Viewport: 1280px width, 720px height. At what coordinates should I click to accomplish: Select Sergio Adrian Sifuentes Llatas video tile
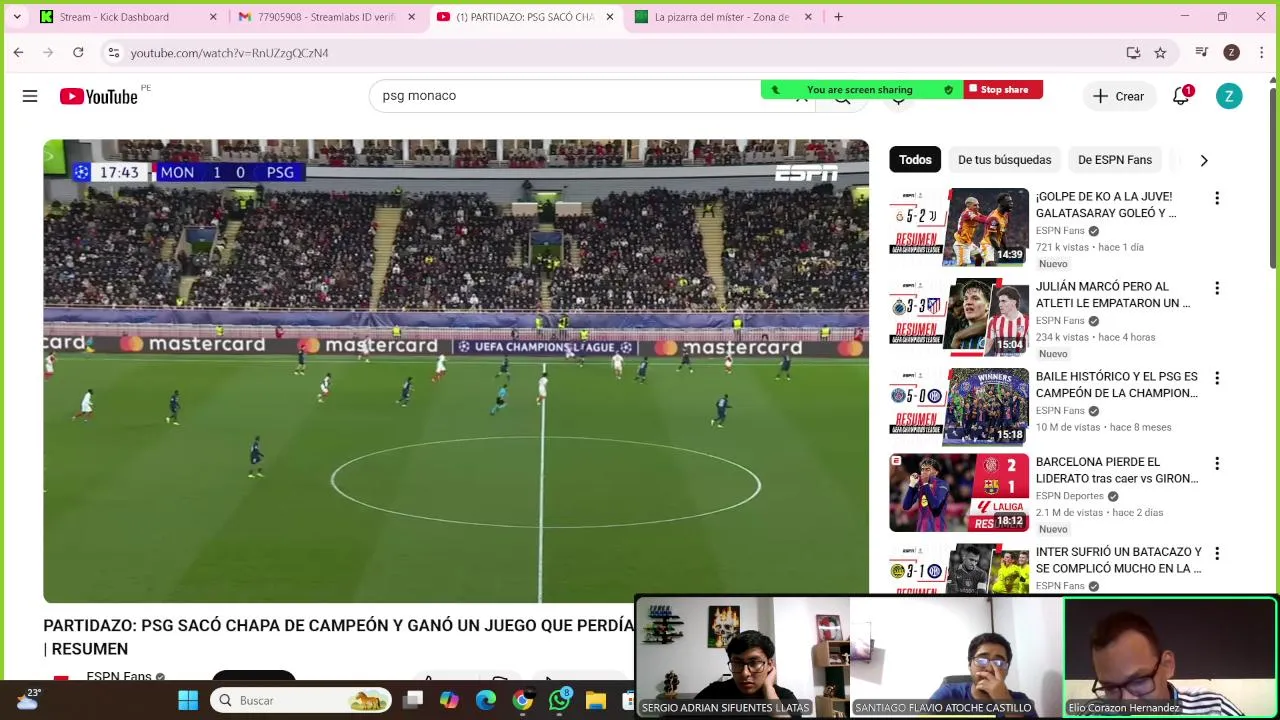click(x=743, y=657)
